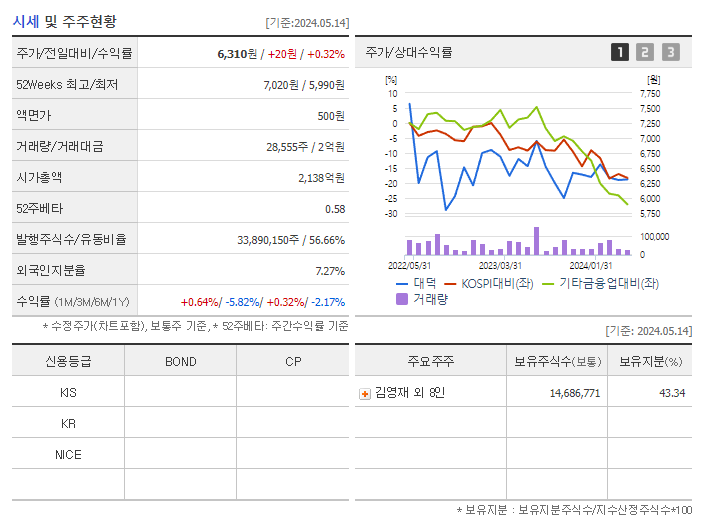Select the +0.32% daily return value
The image size is (702, 525).
(326, 54)
